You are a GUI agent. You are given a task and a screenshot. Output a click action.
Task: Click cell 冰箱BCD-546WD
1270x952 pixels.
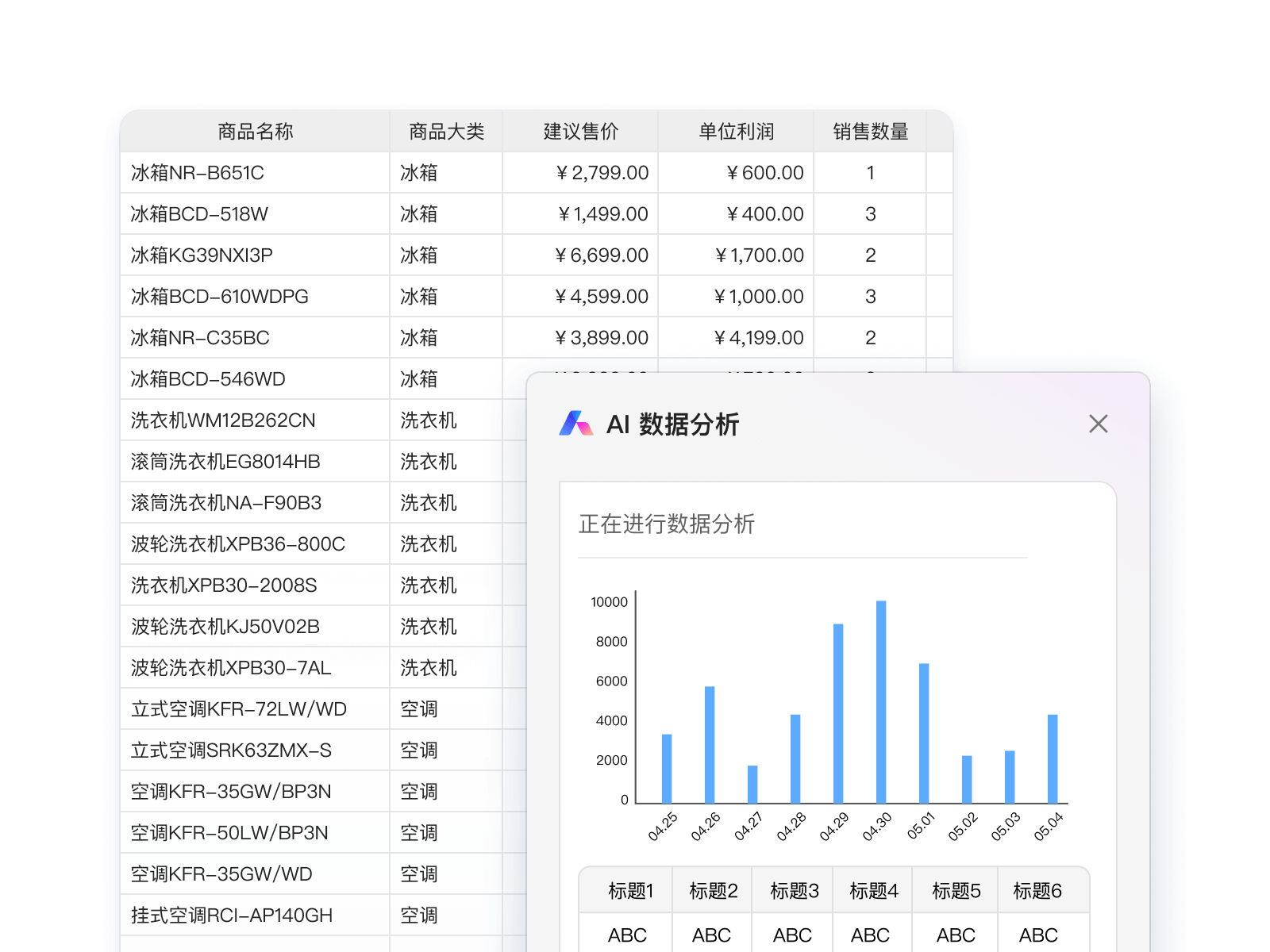pyautogui.click(x=255, y=379)
